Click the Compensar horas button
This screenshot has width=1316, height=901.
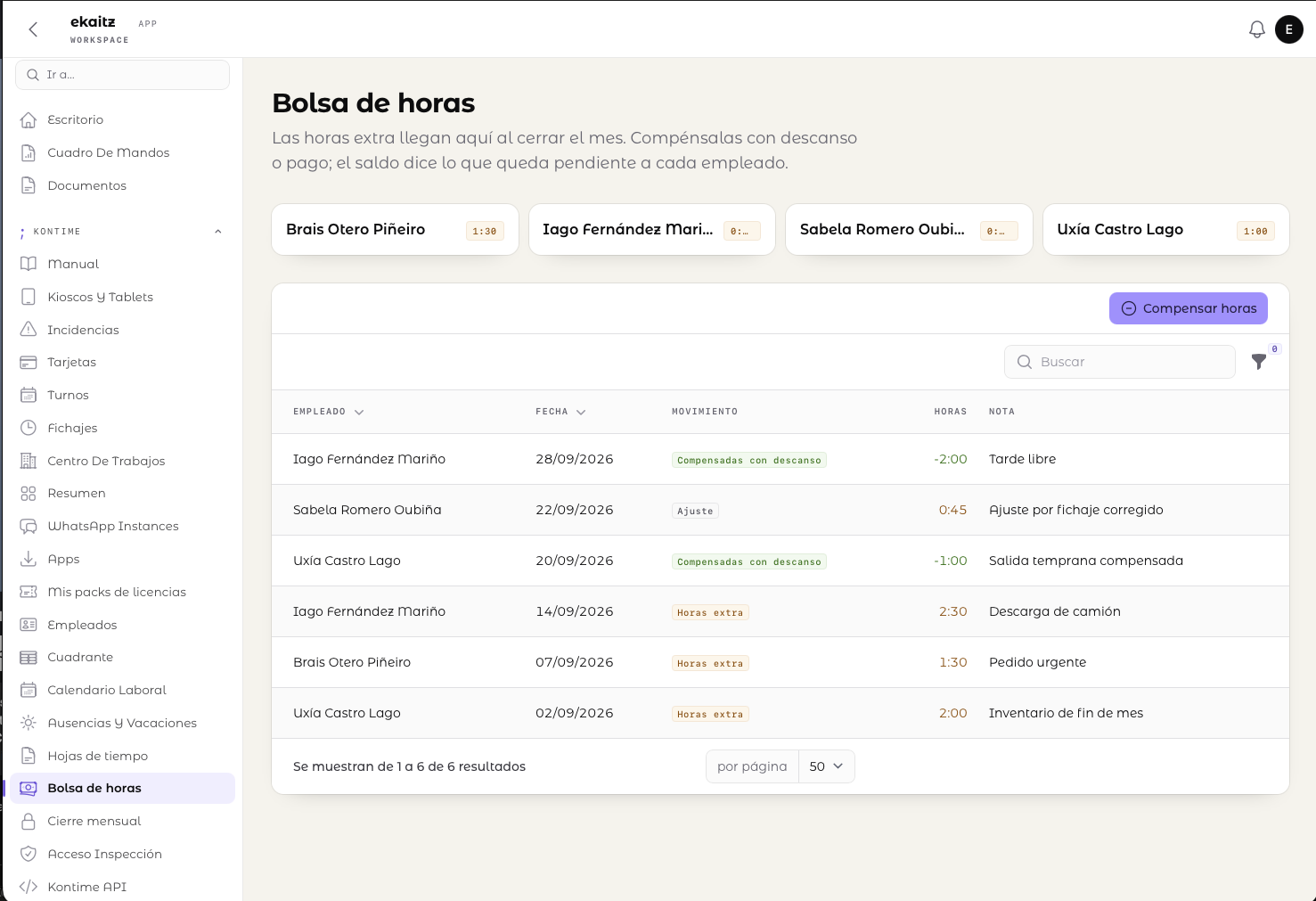pyautogui.click(x=1188, y=308)
